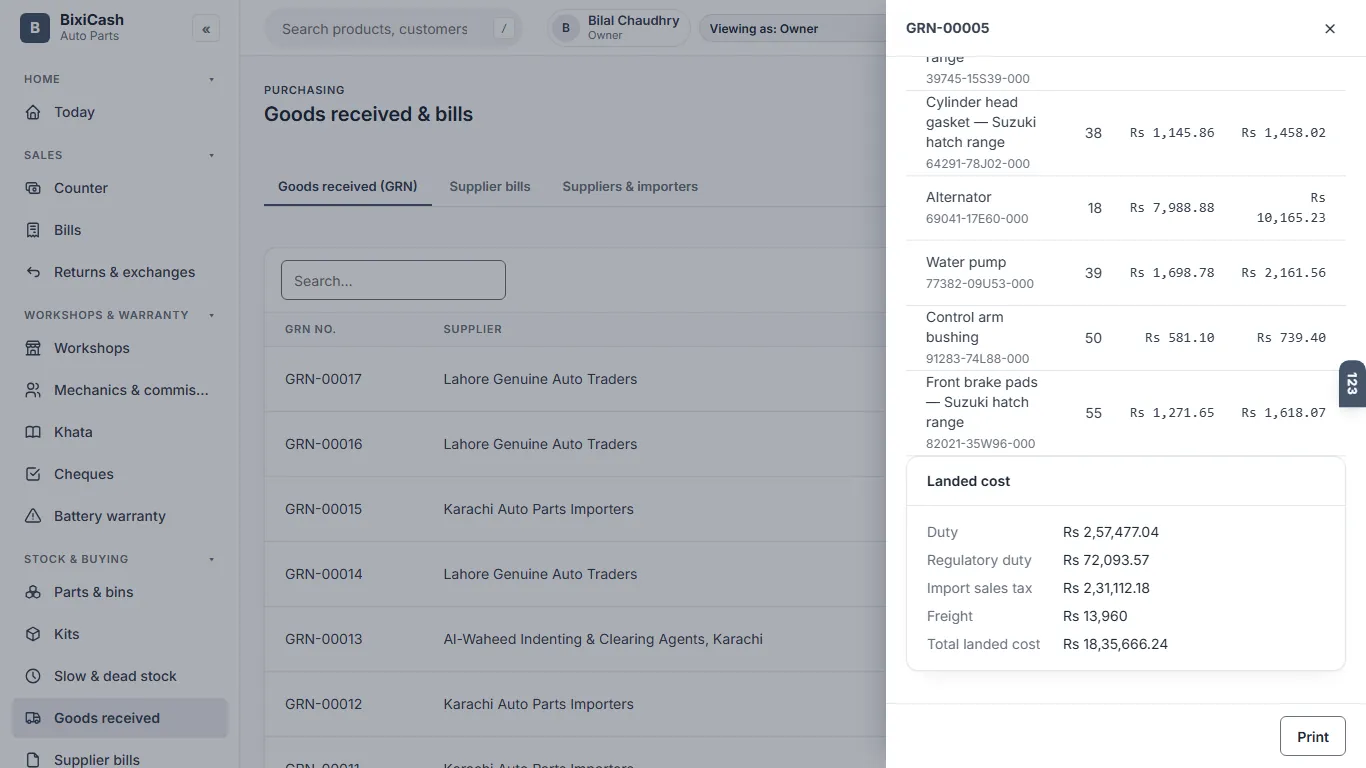This screenshot has height=768, width=1366.
Task: Click the BixiCash logo badge
Action: click(x=35, y=28)
